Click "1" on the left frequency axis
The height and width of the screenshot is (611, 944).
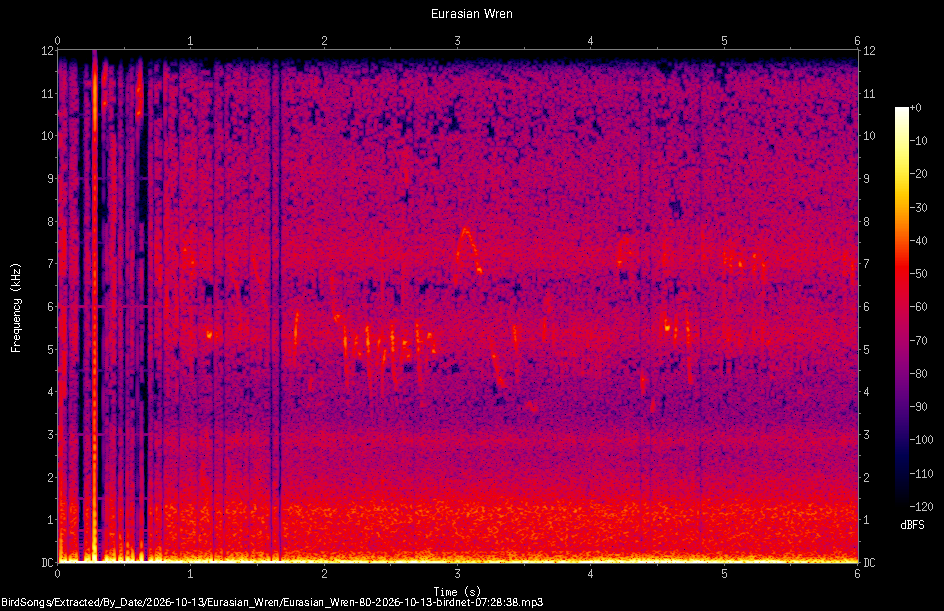(51, 520)
